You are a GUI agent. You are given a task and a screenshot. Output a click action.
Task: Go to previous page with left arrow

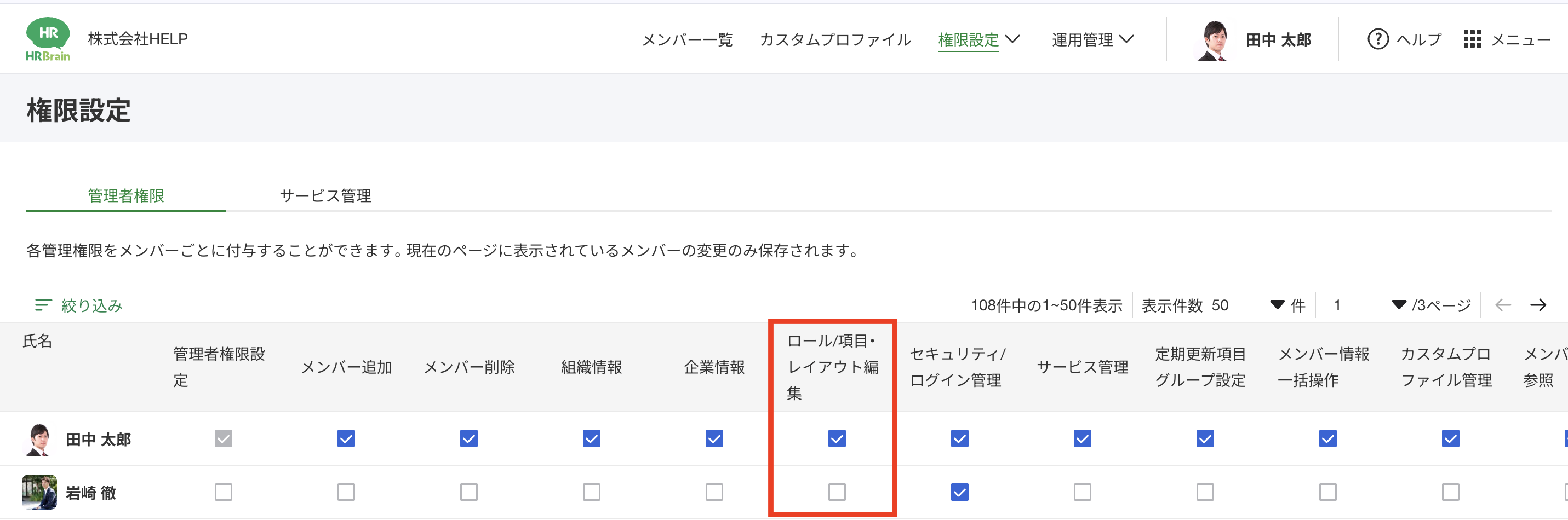click(x=1503, y=305)
